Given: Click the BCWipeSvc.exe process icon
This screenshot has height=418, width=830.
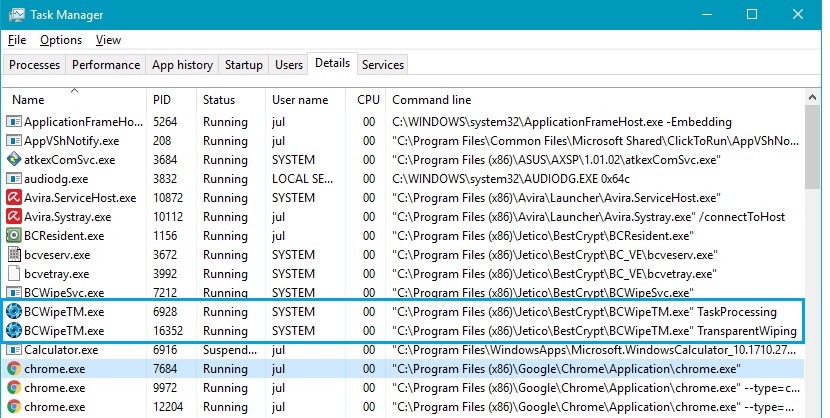Looking at the screenshot, I should point(14,292).
